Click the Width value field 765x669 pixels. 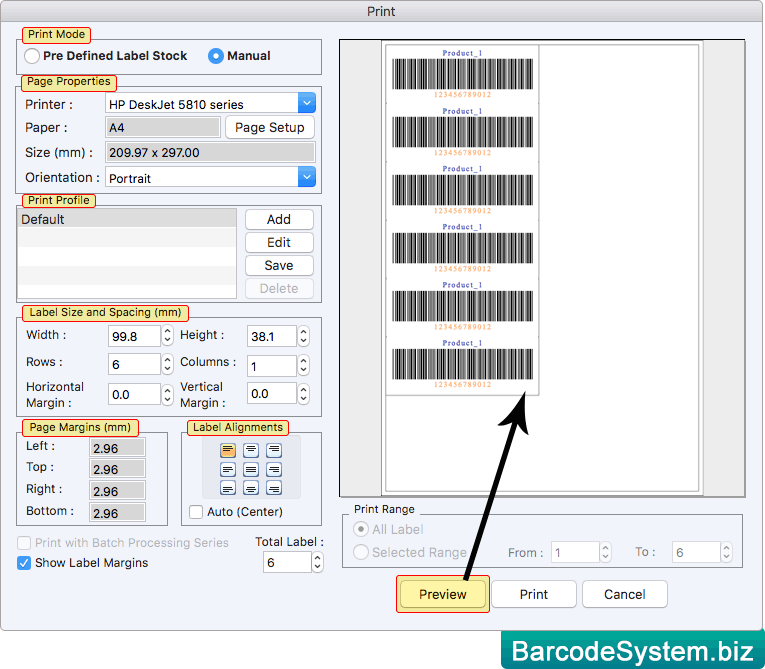tap(135, 336)
